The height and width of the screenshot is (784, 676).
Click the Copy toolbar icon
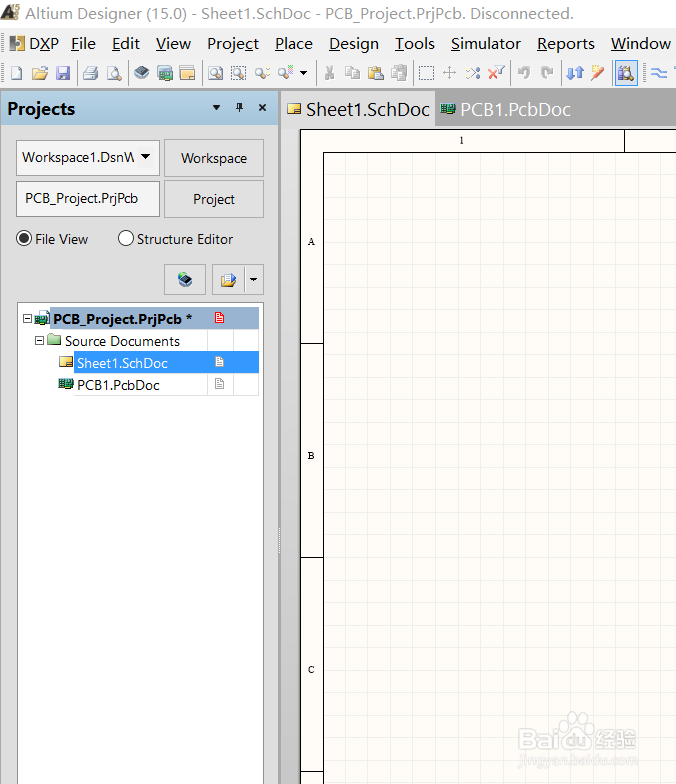352,74
